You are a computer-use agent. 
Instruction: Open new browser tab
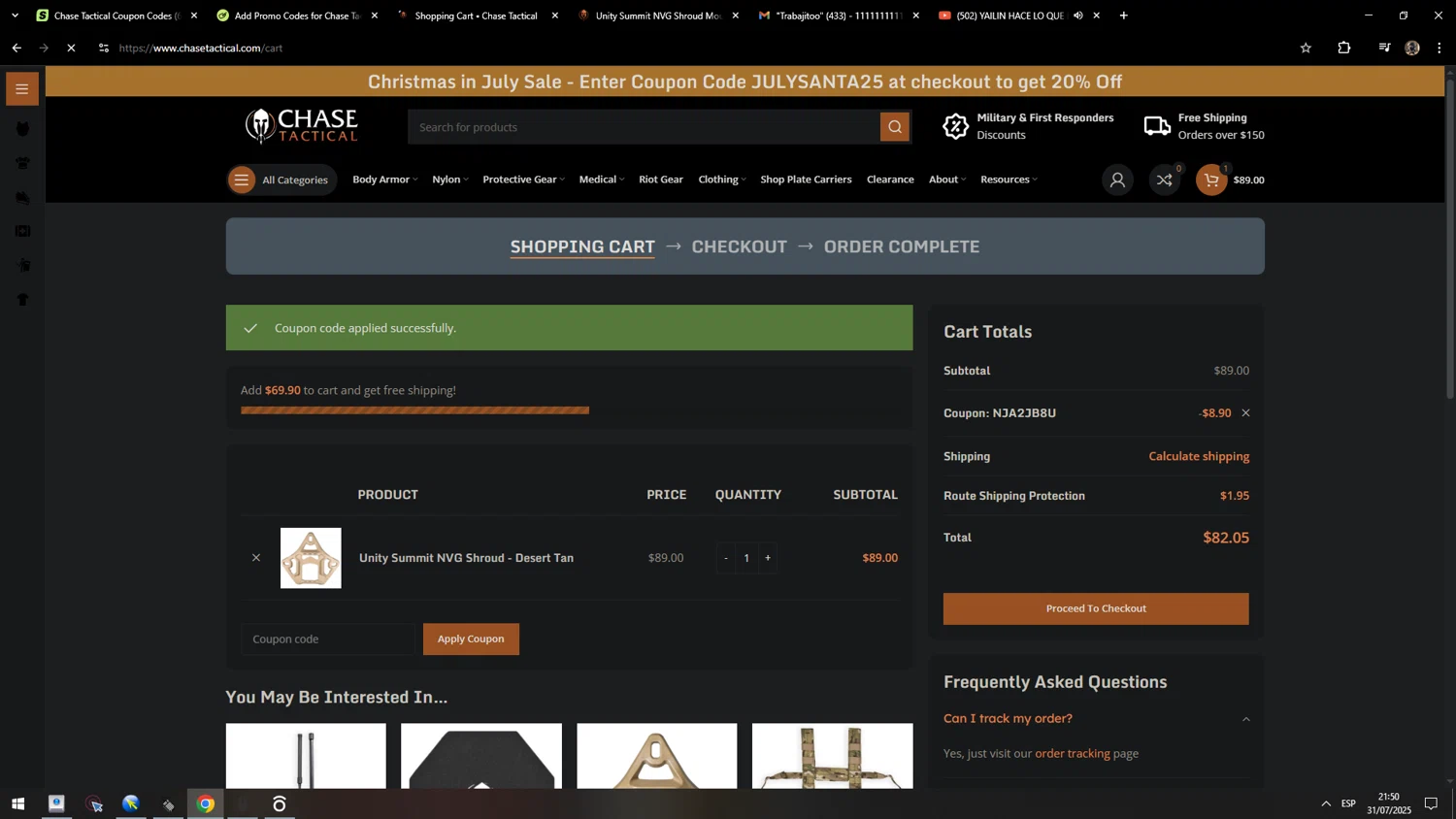[1124, 16]
